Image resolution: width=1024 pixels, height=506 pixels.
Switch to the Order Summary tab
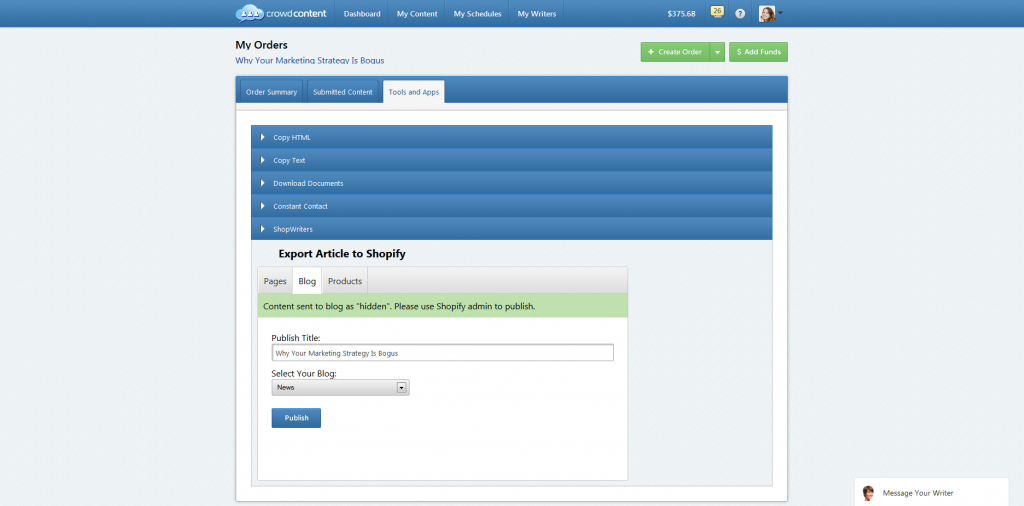pyautogui.click(x=271, y=92)
